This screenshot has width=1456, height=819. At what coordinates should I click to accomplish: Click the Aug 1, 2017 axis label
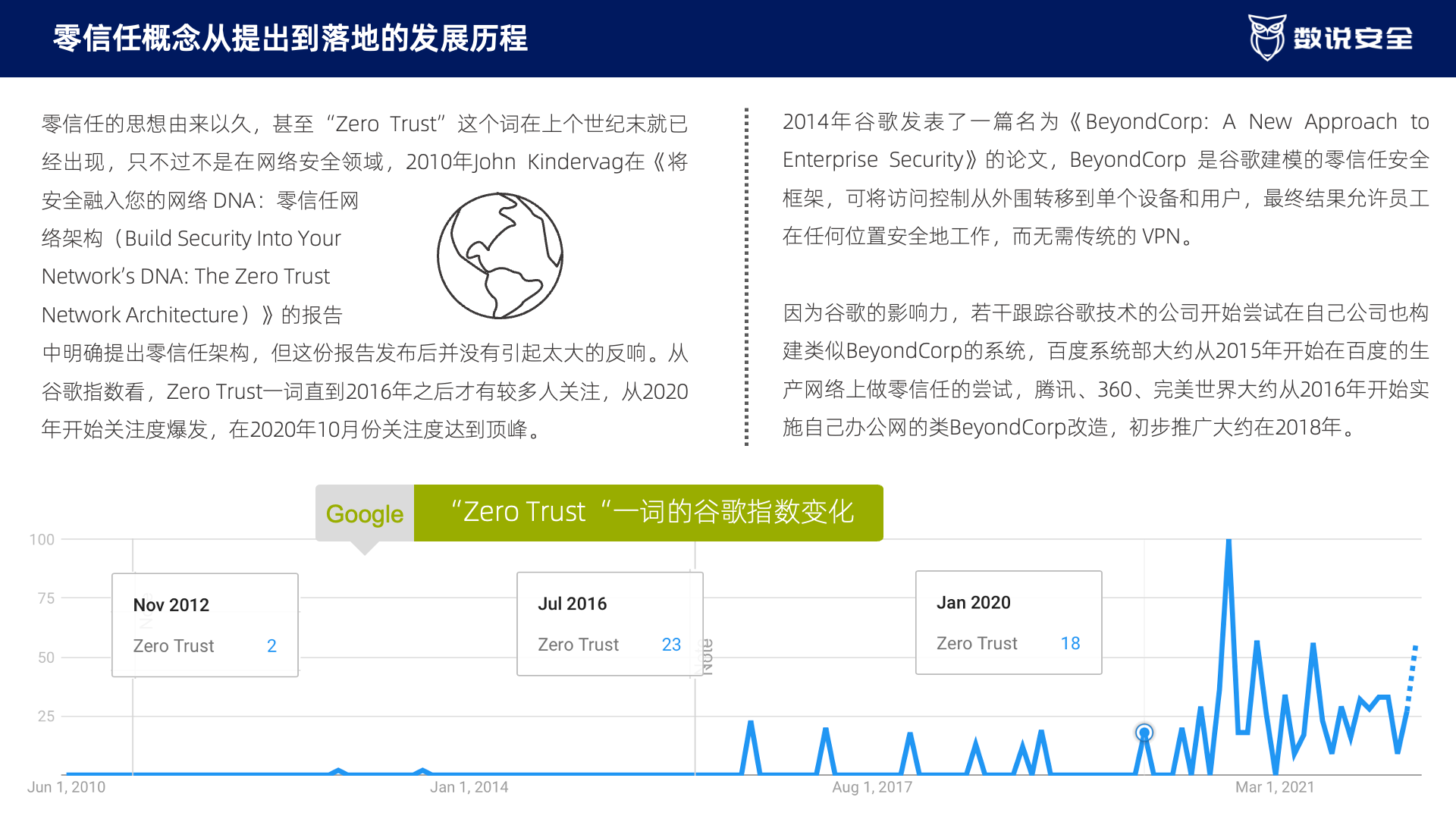tap(872, 787)
